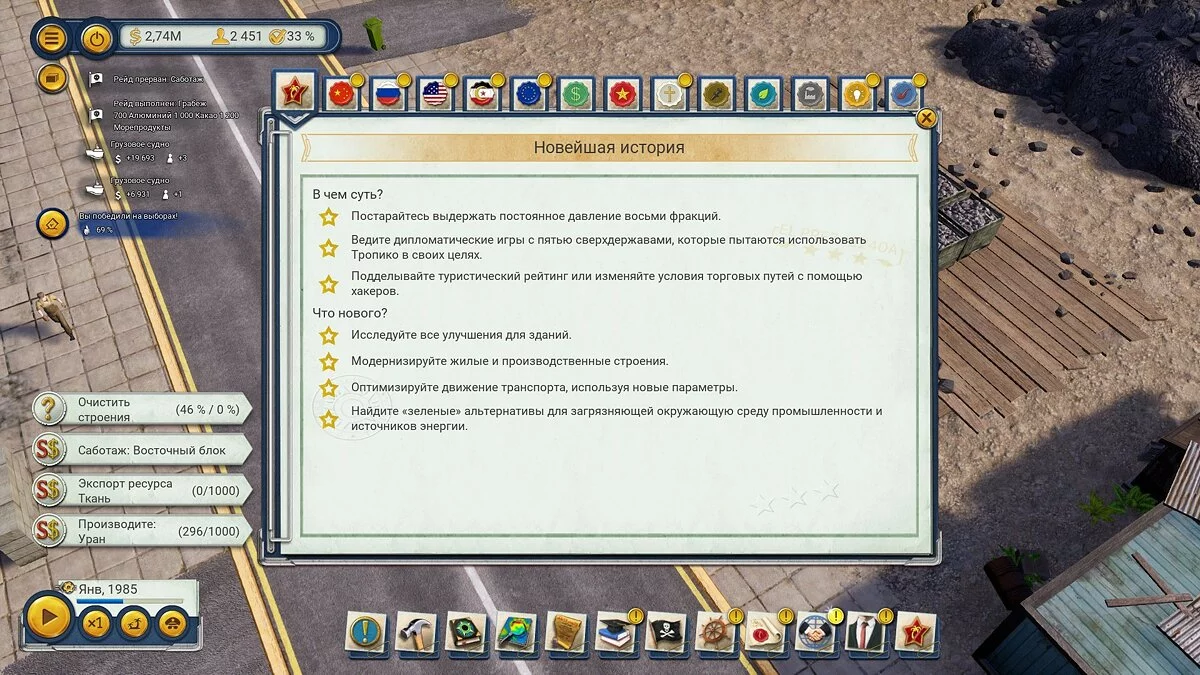Open the China flag tab
Screen dimensions: 1200x675
342,95
